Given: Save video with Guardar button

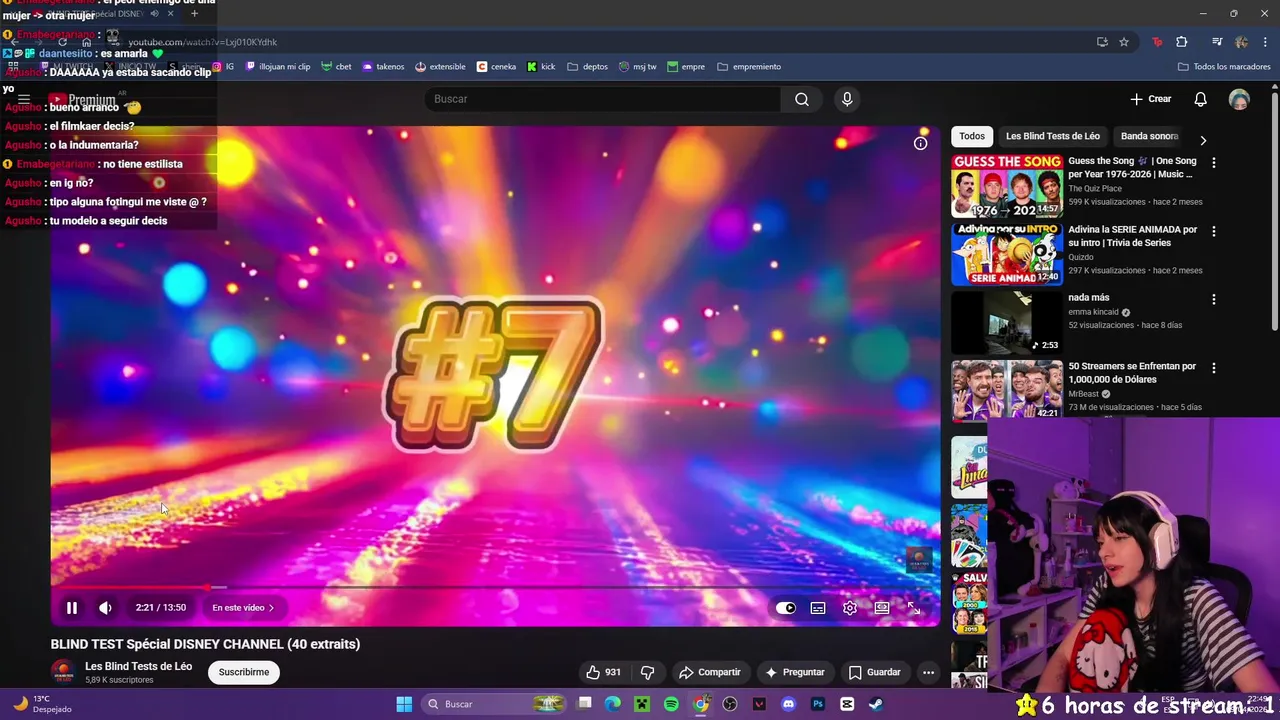Looking at the screenshot, I should 875,672.
